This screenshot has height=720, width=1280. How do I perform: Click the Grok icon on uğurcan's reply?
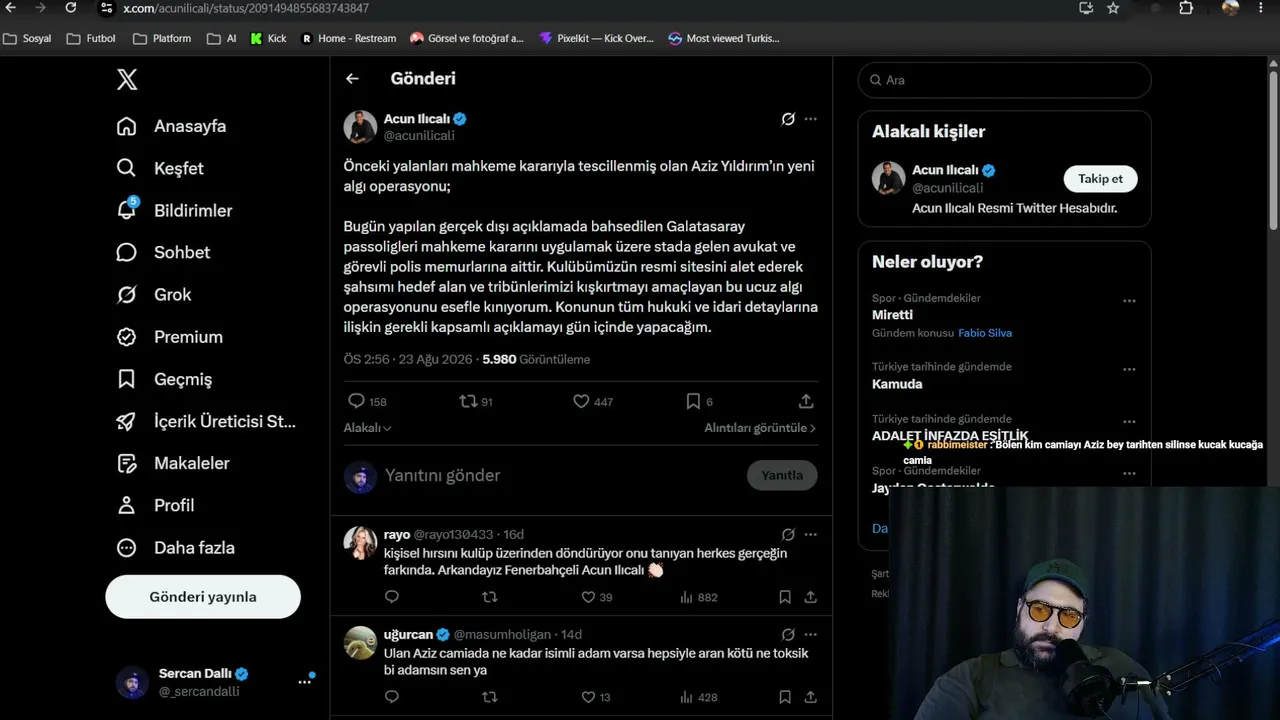788,635
